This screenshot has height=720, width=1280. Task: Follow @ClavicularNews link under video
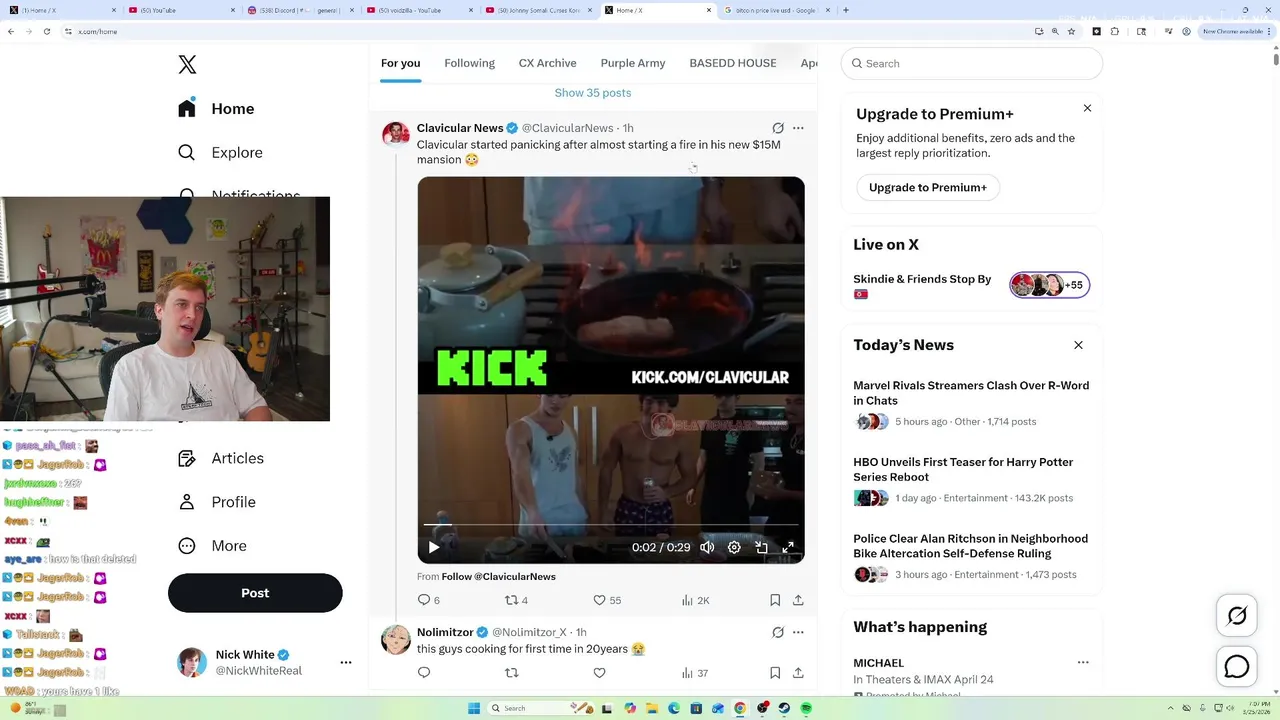coord(499,577)
